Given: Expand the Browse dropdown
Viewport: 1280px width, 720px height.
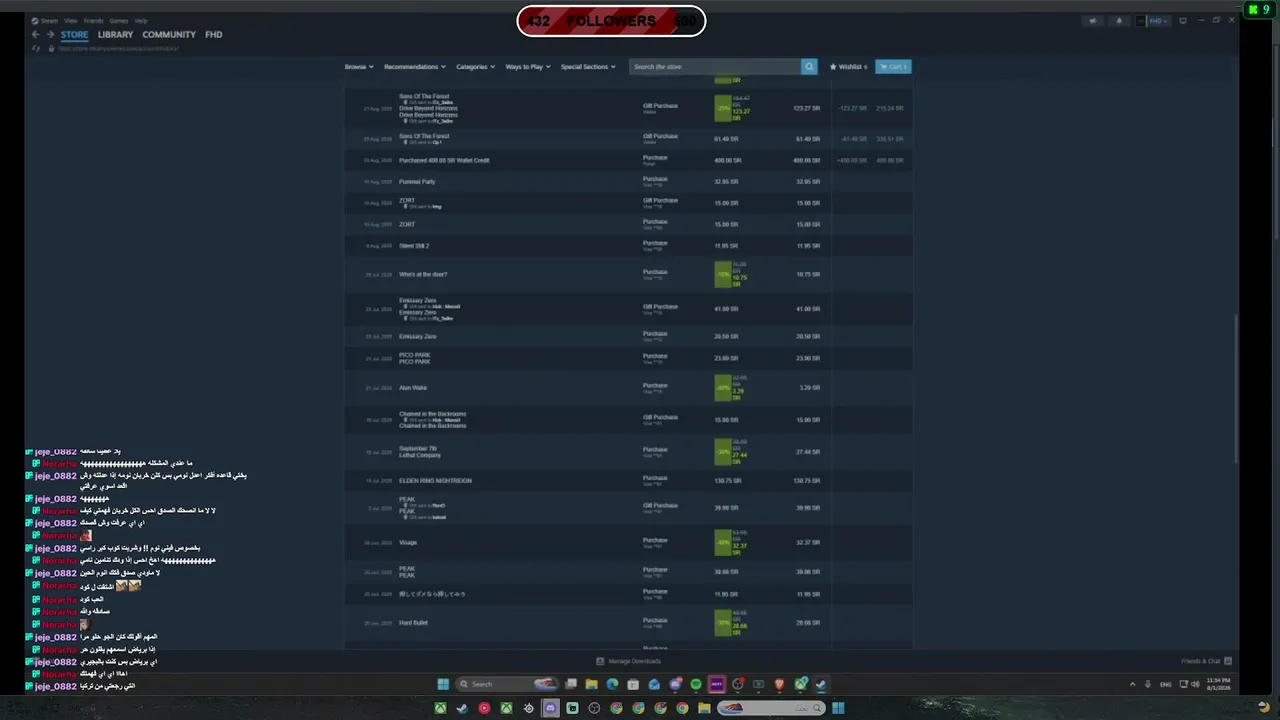Looking at the screenshot, I should (358, 67).
